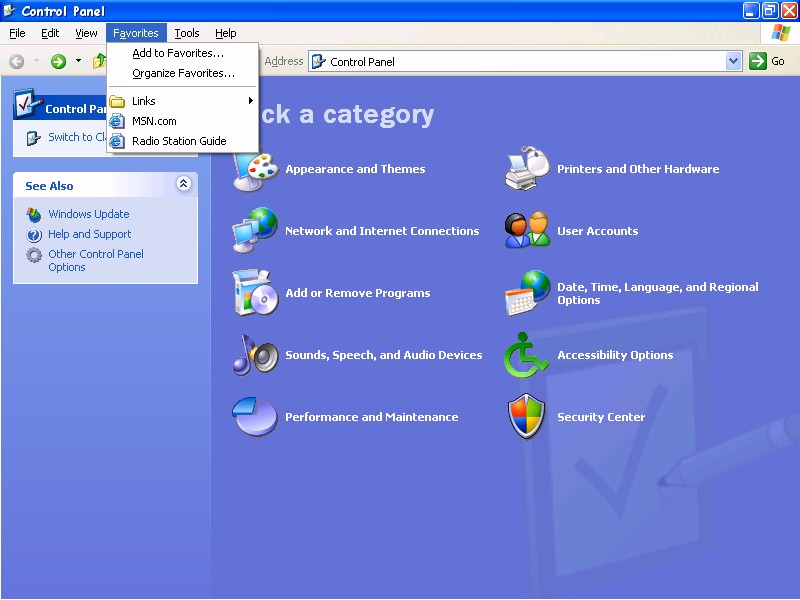Open the User Accounts icon
This screenshot has height=600, width=800.
[528, 231]
